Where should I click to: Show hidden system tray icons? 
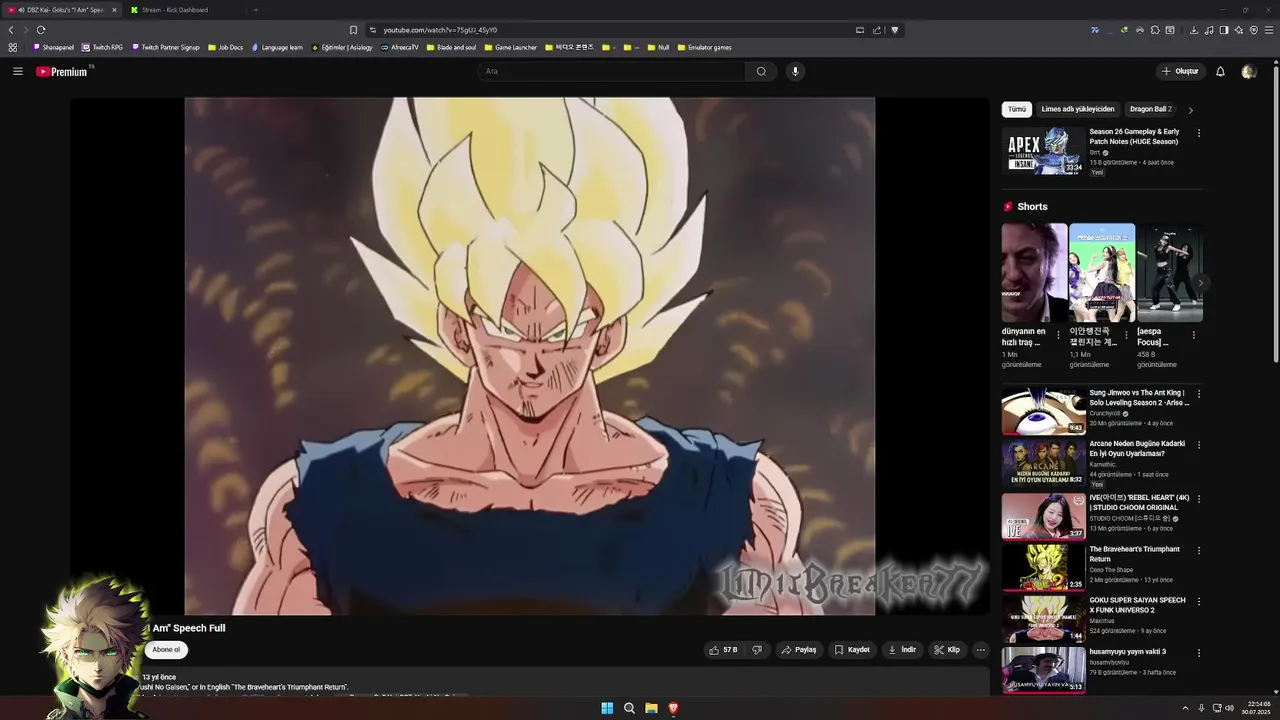pyautogui.click(x=1185, y=708)
